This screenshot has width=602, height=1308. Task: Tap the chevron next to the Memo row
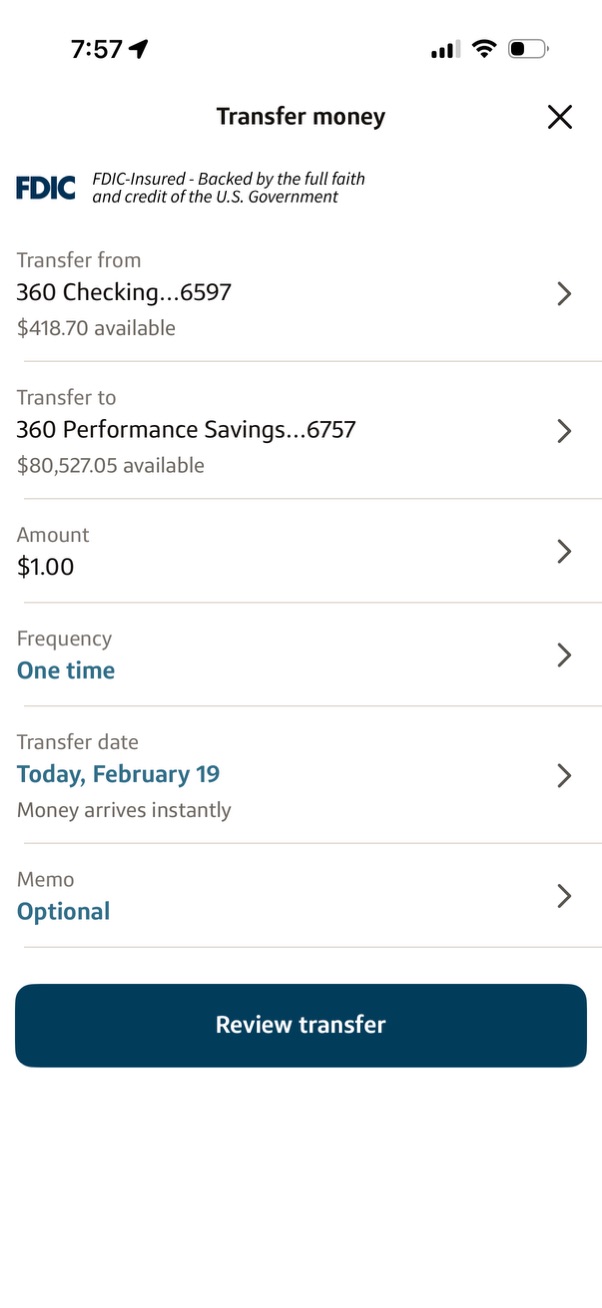coord(564,896)
